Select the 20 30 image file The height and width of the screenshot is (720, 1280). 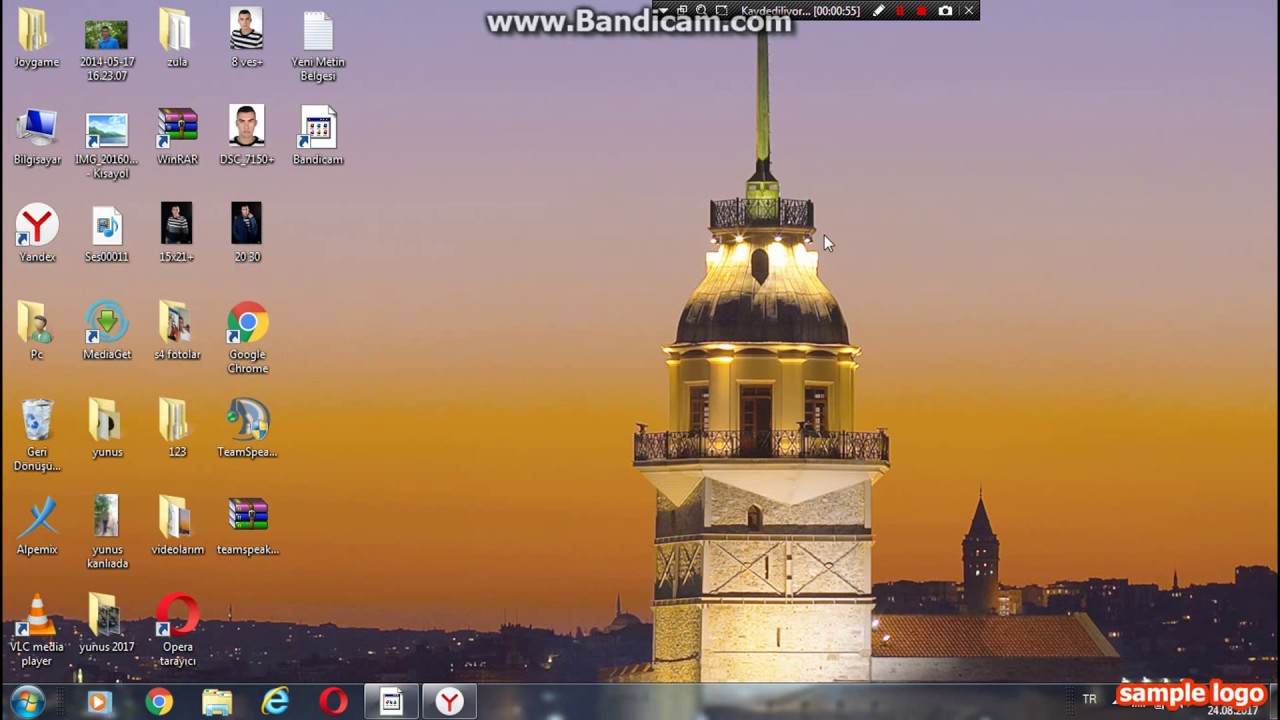tap(247, 233)
